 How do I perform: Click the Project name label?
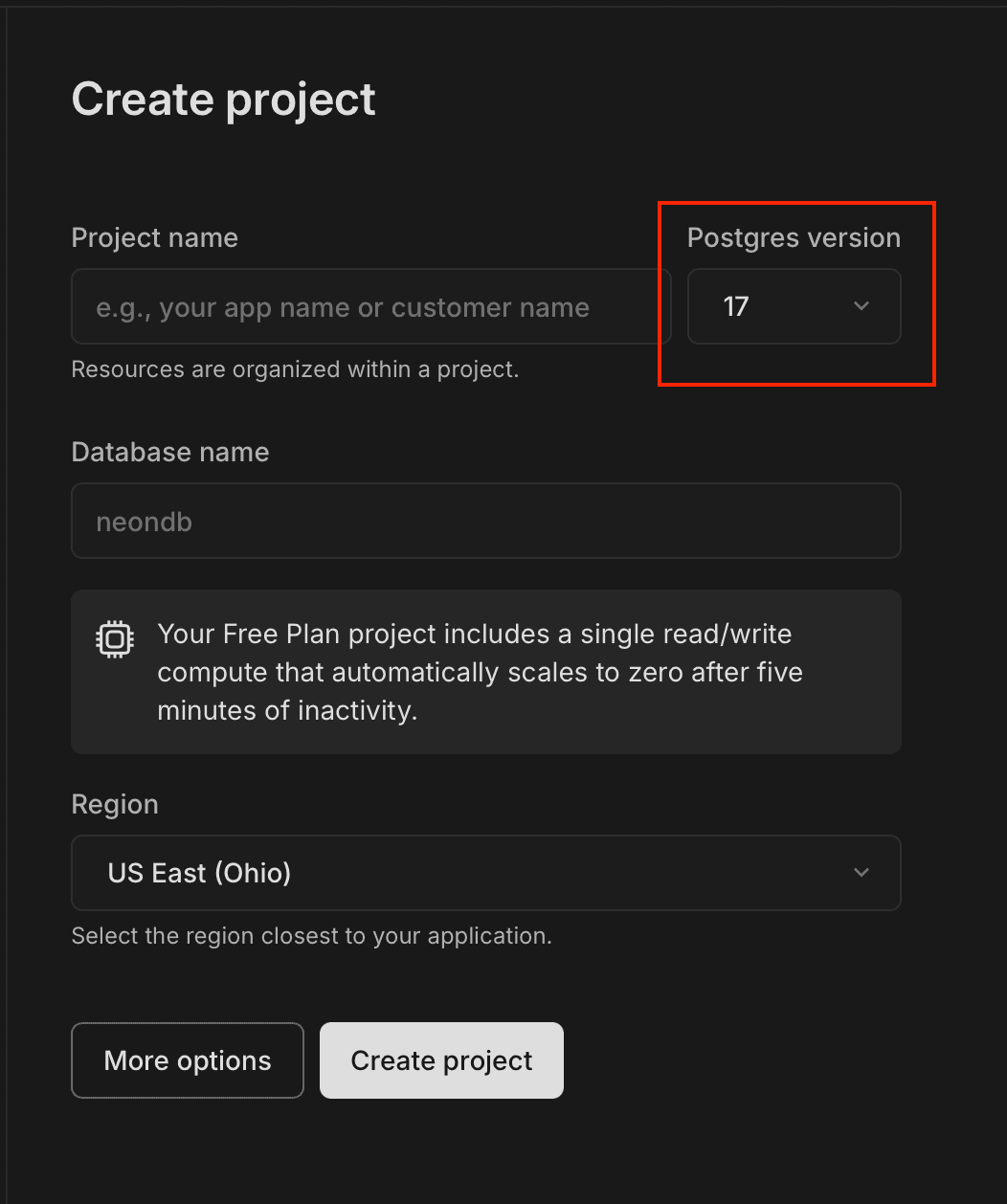[x=155, y=238]
